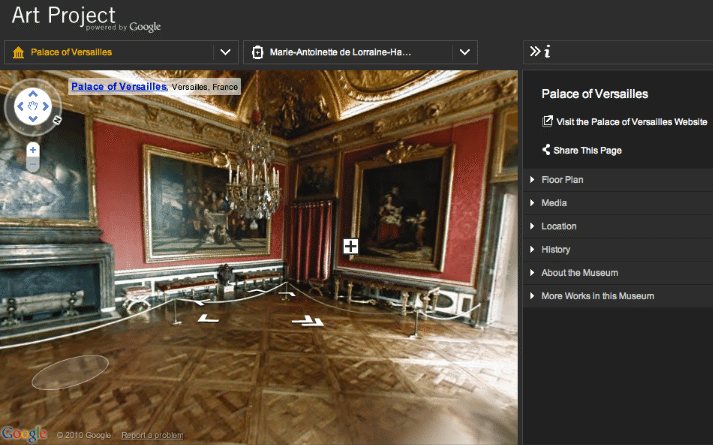The height and width of the screenshot is (445, 713).
Task: Expand the Floor Plan section
Action: (x=618, y=180)
